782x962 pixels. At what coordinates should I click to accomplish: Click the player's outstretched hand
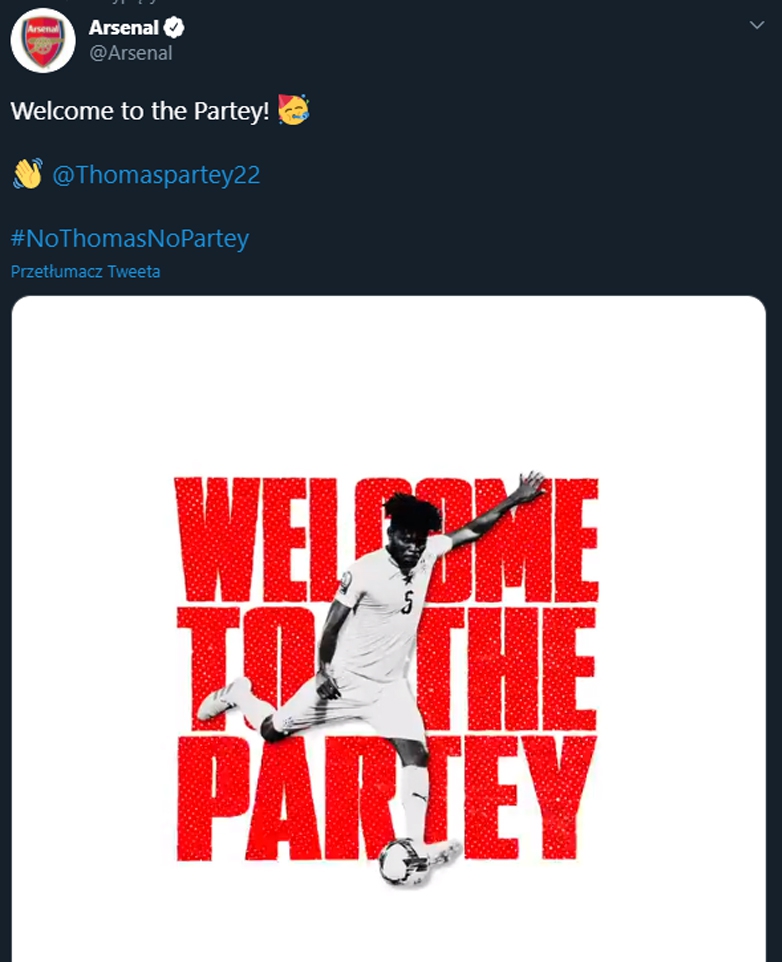pos(528,486)
